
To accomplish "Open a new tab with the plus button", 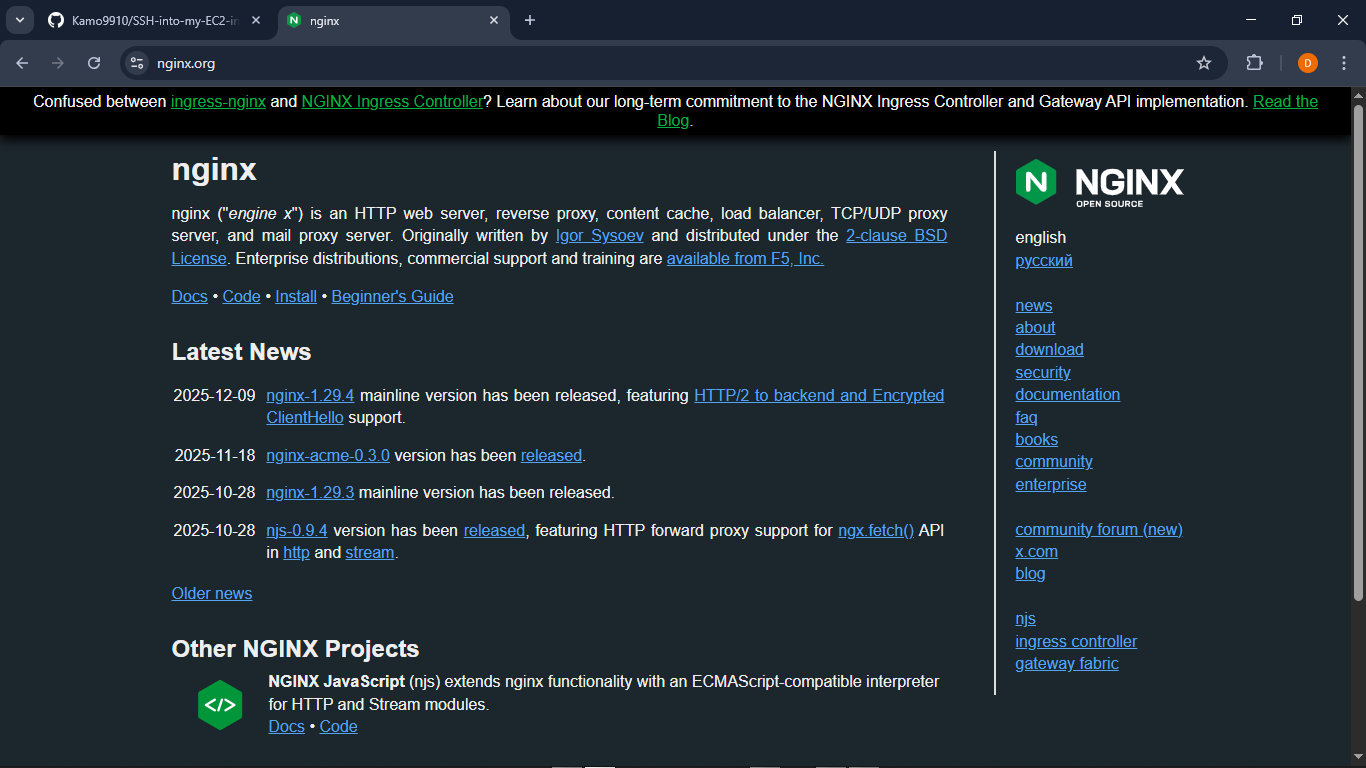I will pos(531,19).
